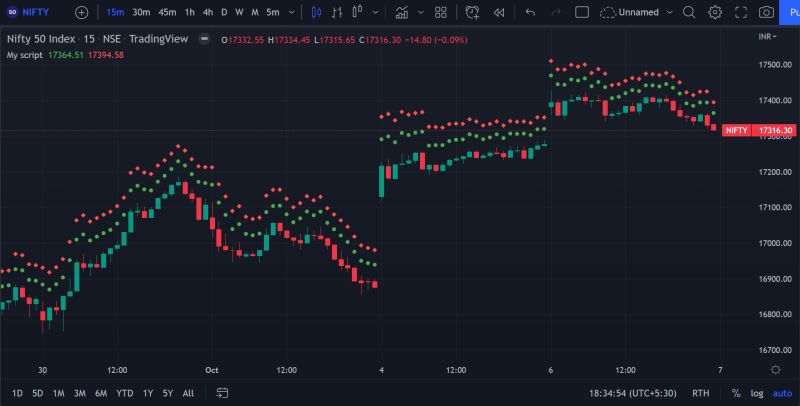This screenshot has height=406, width=800.
Task: Enter fullscreen mode
Action: [741, 12]
